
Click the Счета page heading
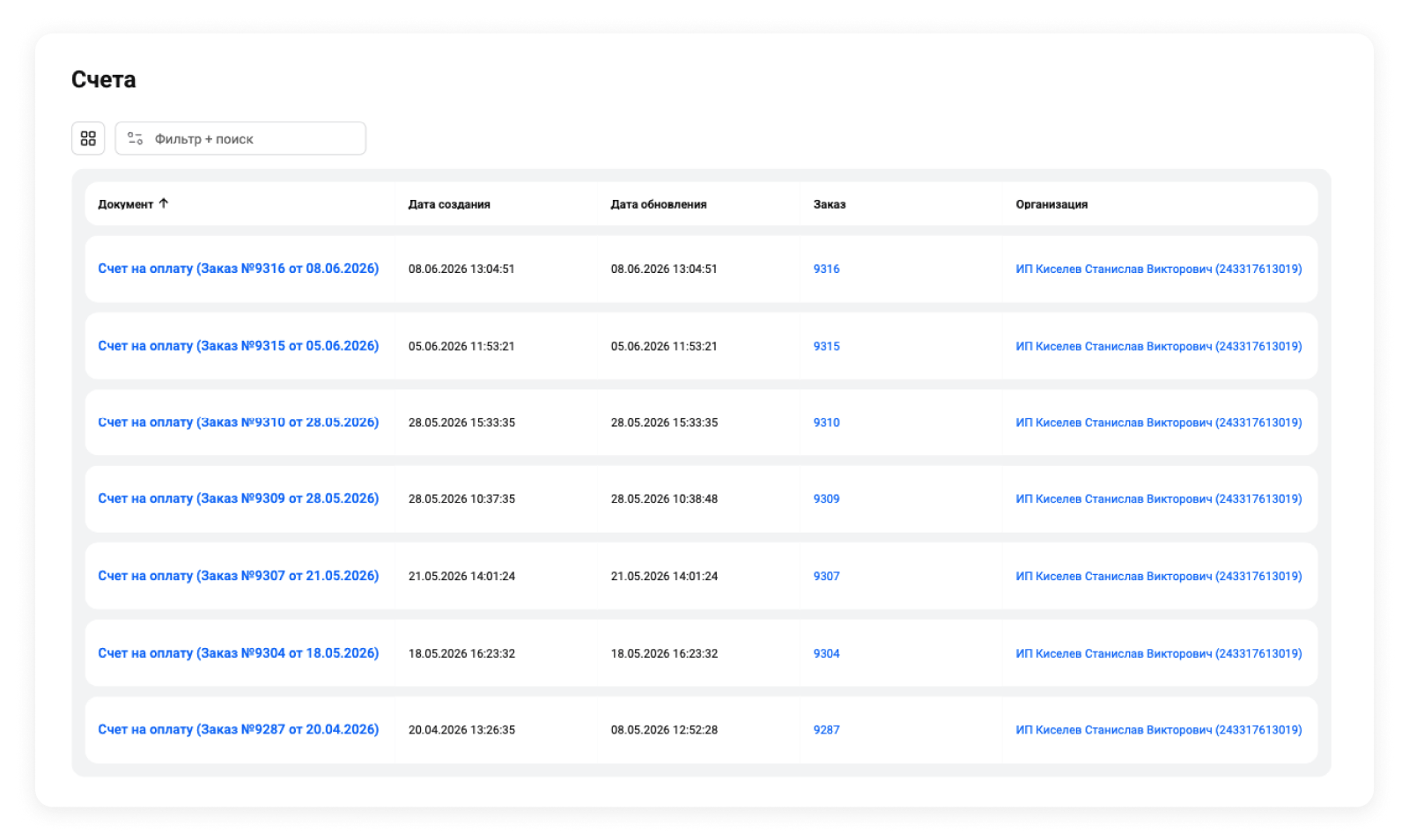(x=104, y=80)
